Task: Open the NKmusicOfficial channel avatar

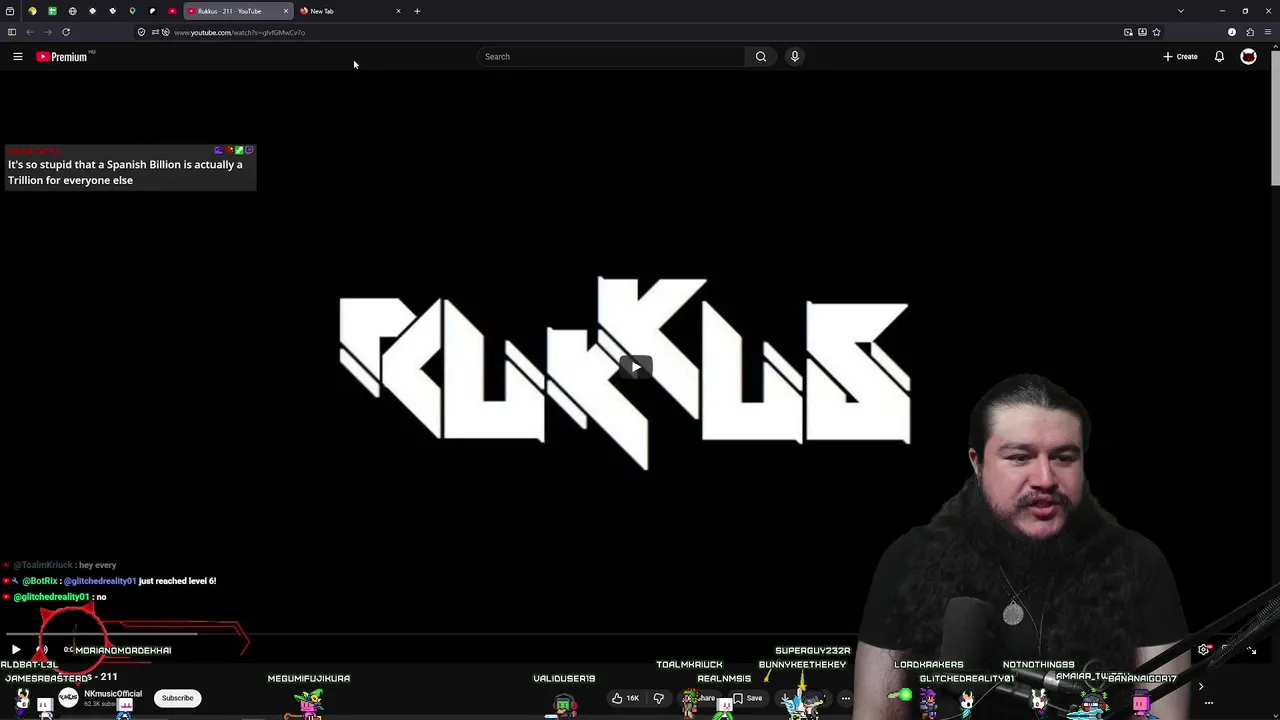Action: pos(68,698)
